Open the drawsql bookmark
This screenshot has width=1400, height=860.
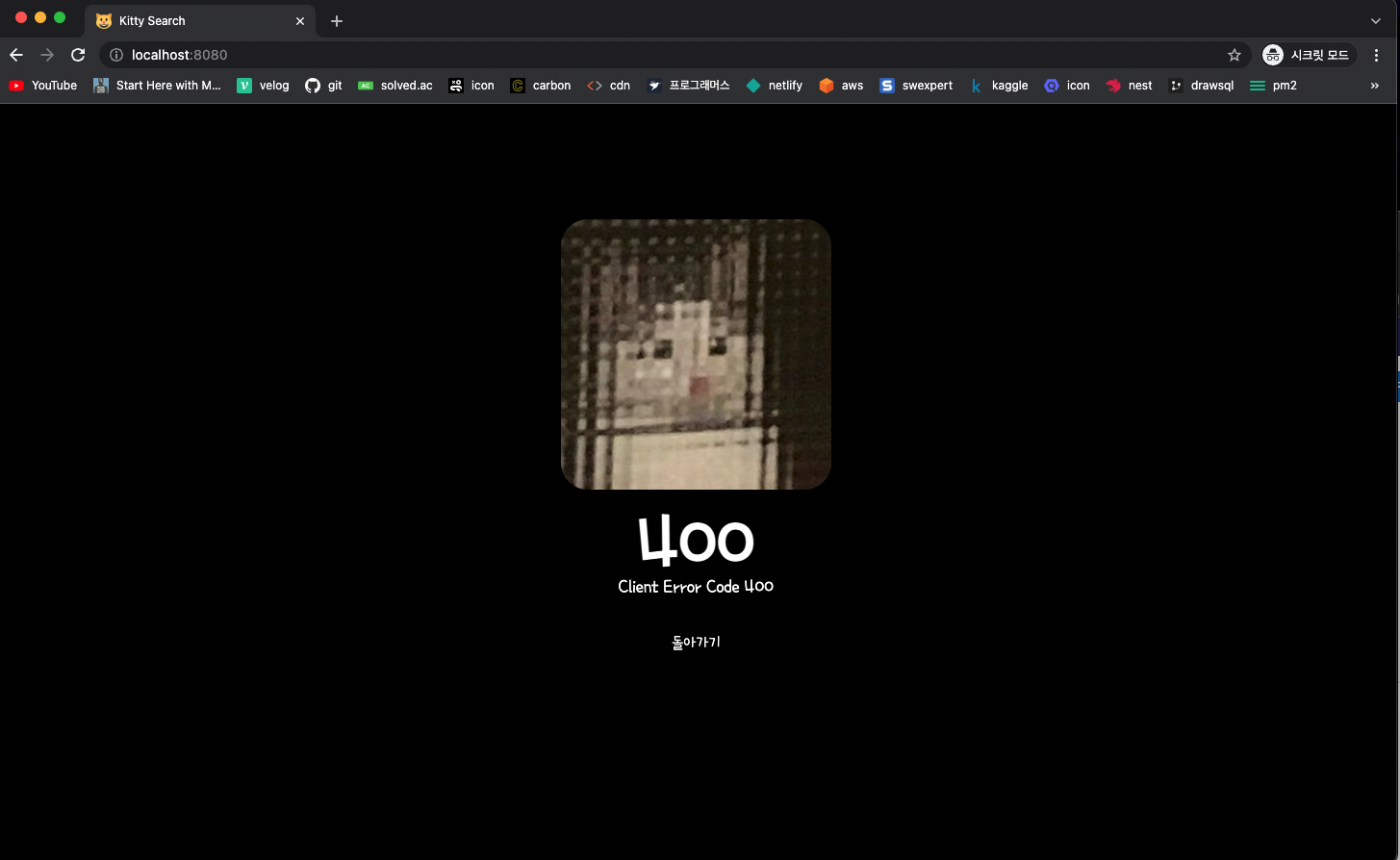coord(1201,86)
